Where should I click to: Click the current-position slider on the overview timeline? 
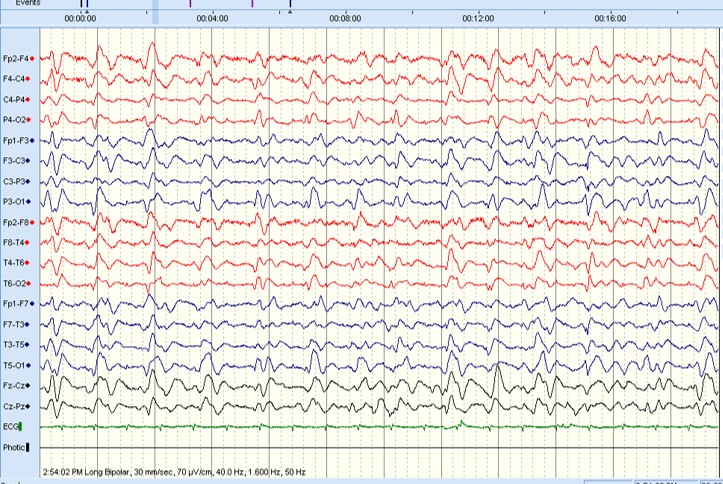coord(154,12)
